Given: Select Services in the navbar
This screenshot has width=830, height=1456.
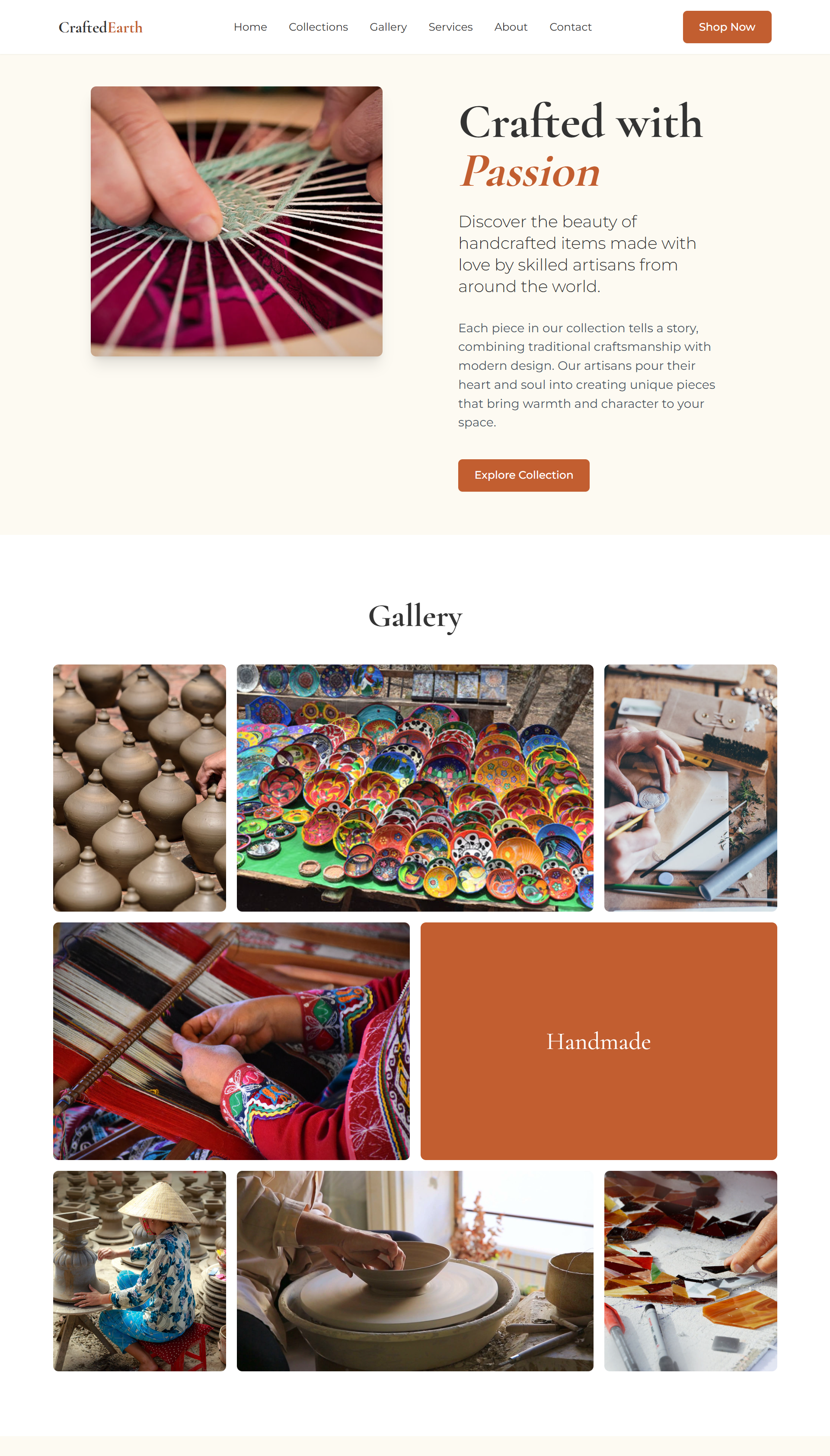Looking at the screenshot, I should [x=450, y=27].
